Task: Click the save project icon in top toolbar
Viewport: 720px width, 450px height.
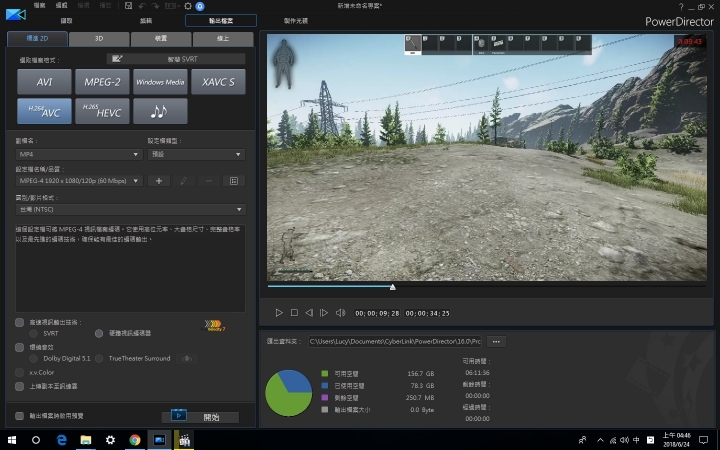Action: point(129,6)
